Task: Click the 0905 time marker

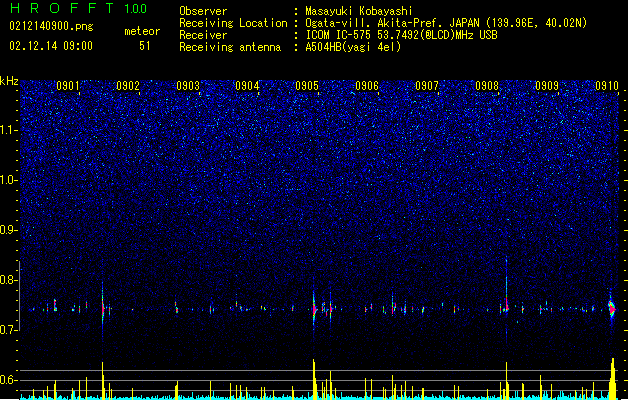Action: pyautogui.click(x=307, y=86)
